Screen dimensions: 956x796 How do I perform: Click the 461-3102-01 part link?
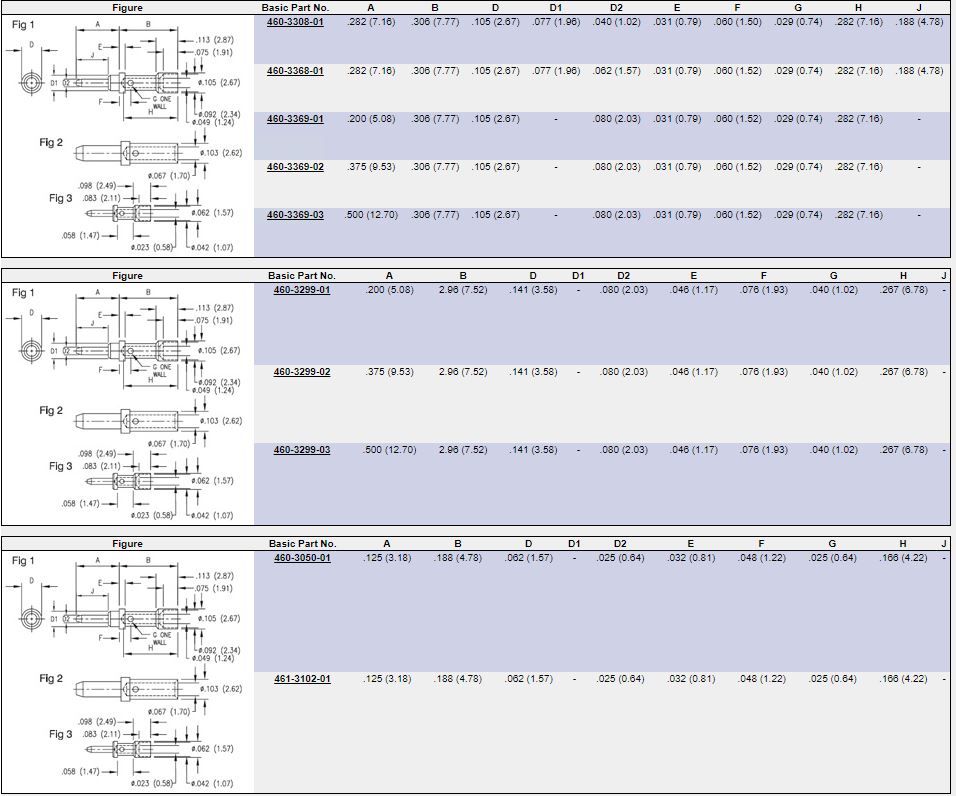(302, 679)
